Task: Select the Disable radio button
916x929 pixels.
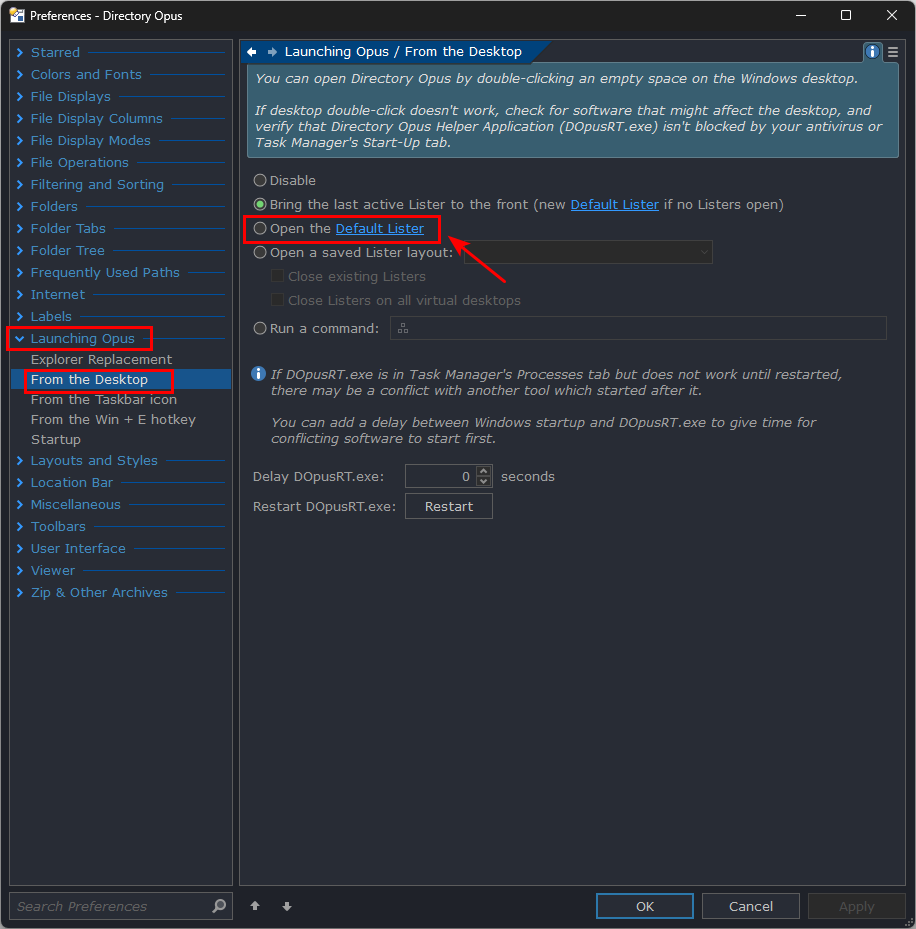Action: (260, 180)
